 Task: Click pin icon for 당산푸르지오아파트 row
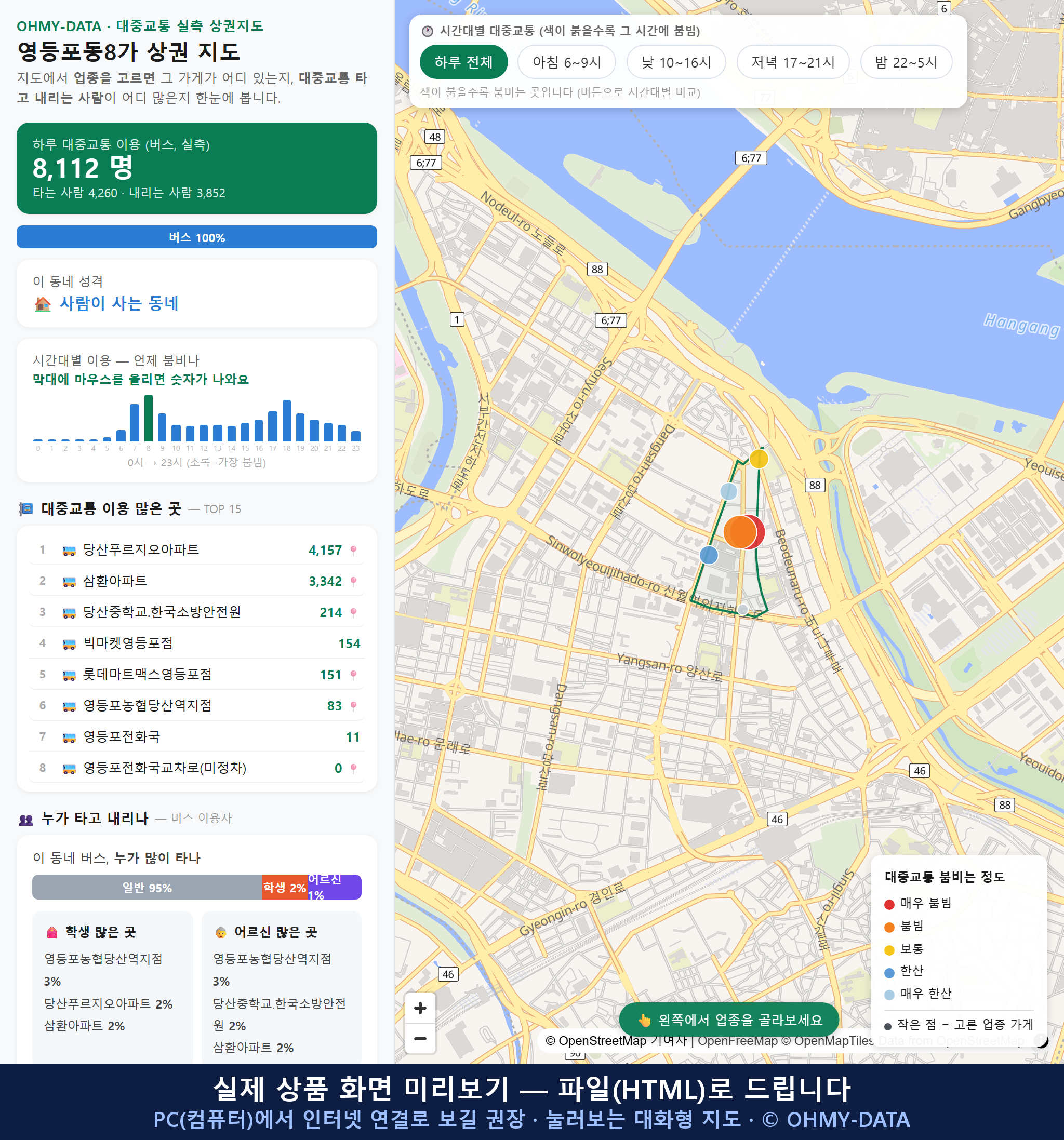353,550
